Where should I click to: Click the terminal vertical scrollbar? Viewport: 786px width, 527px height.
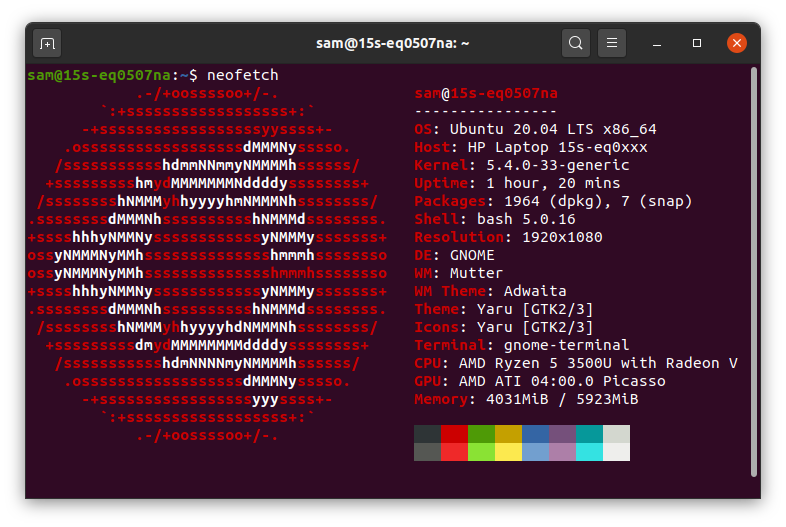(753, 272)
